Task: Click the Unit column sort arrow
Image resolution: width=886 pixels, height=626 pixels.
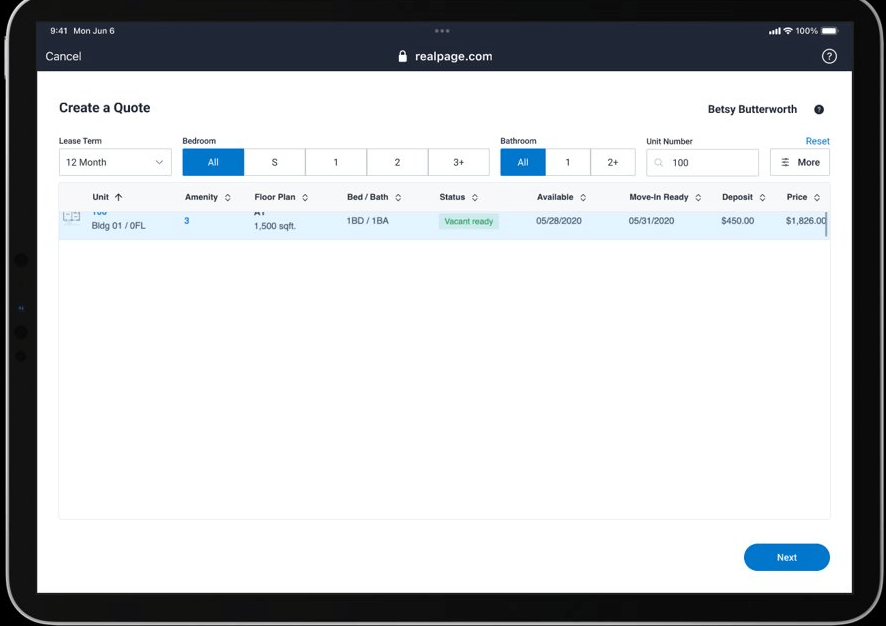Action: (119, 198)
